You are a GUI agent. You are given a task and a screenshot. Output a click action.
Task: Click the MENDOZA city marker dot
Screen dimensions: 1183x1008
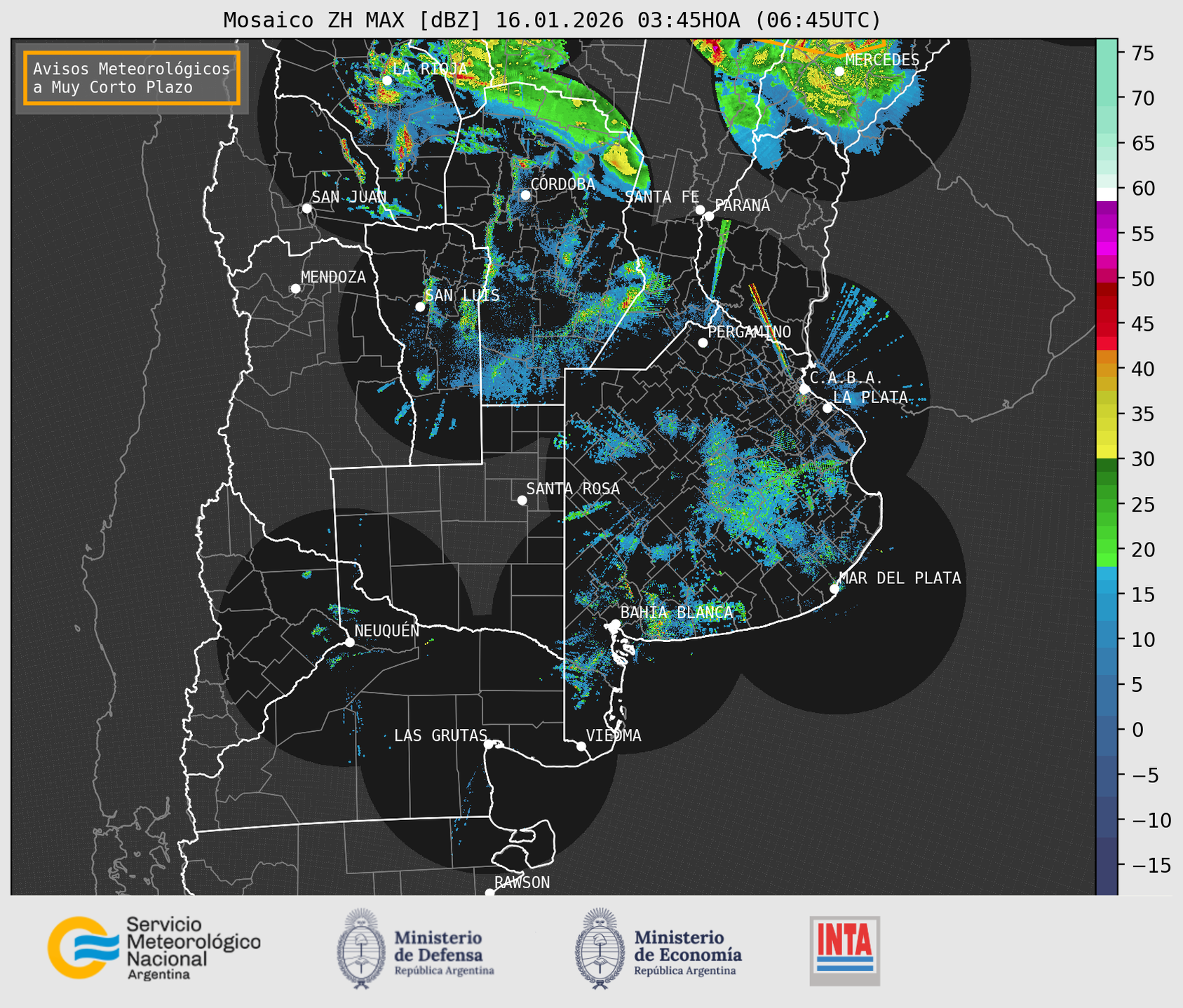point(295,289)
